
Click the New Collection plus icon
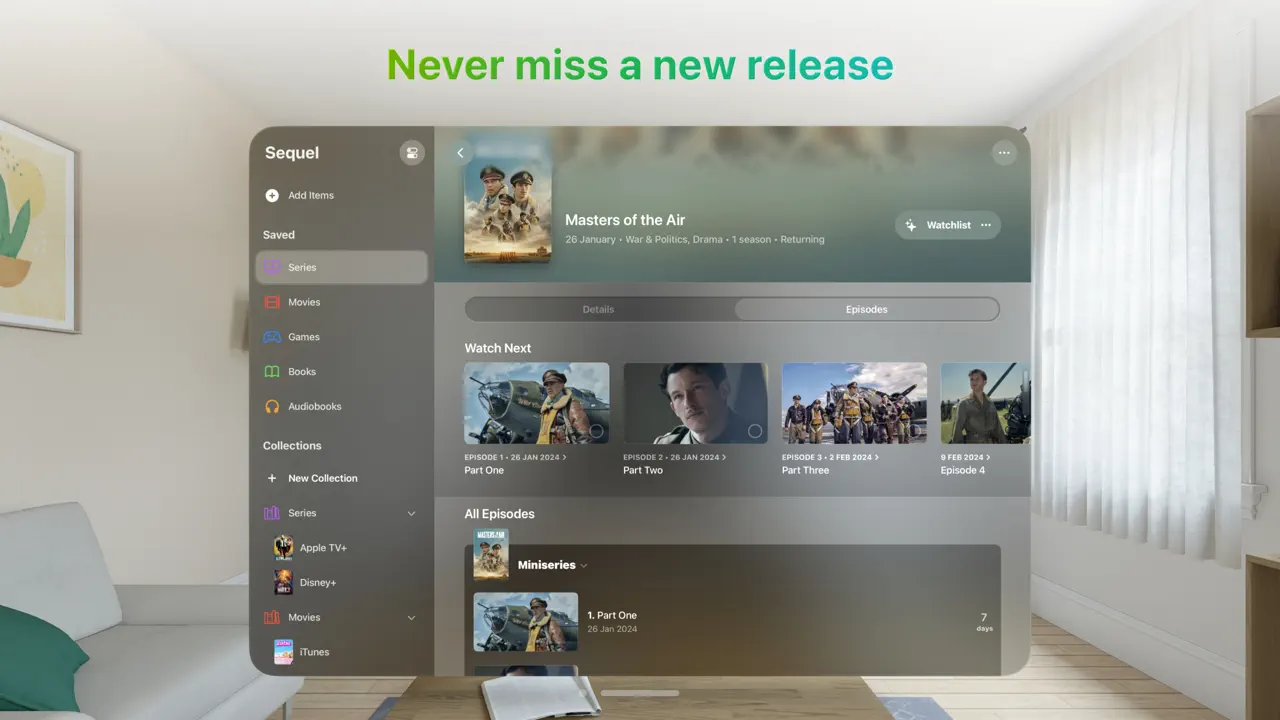click(272, 478)
